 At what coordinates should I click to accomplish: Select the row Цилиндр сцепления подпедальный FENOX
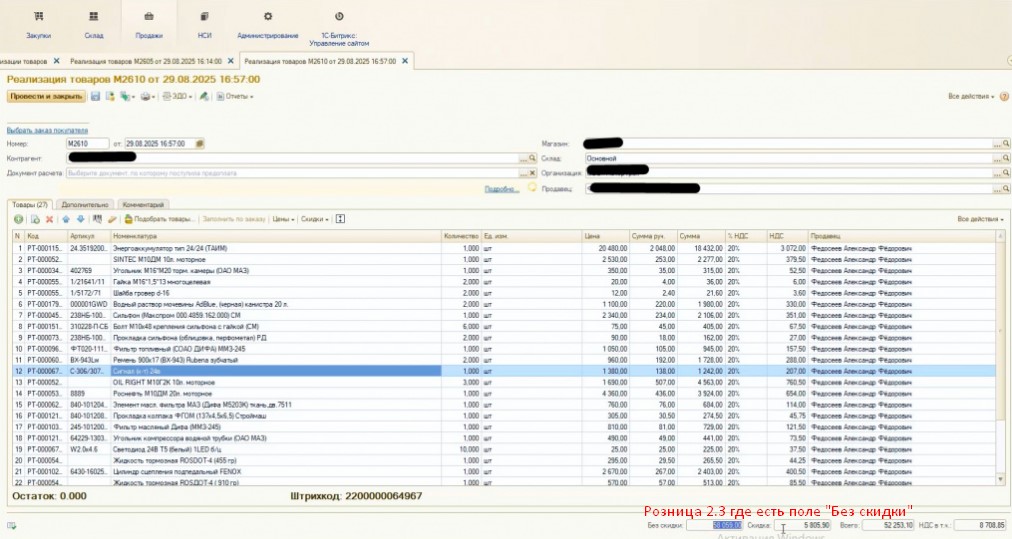(x=503, y=472)
